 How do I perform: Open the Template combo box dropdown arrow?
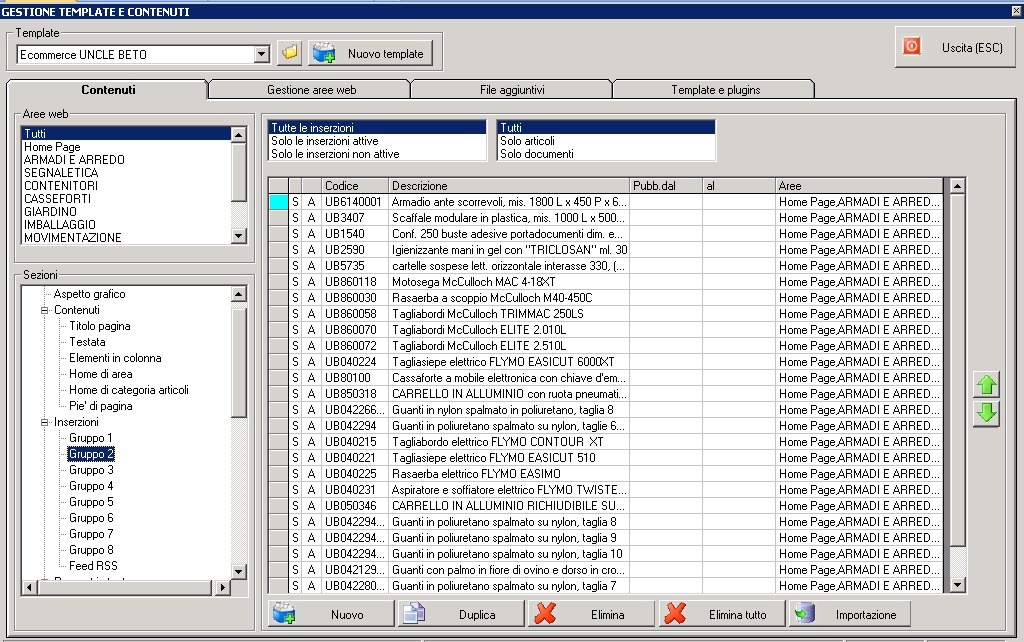pos(261,54)
